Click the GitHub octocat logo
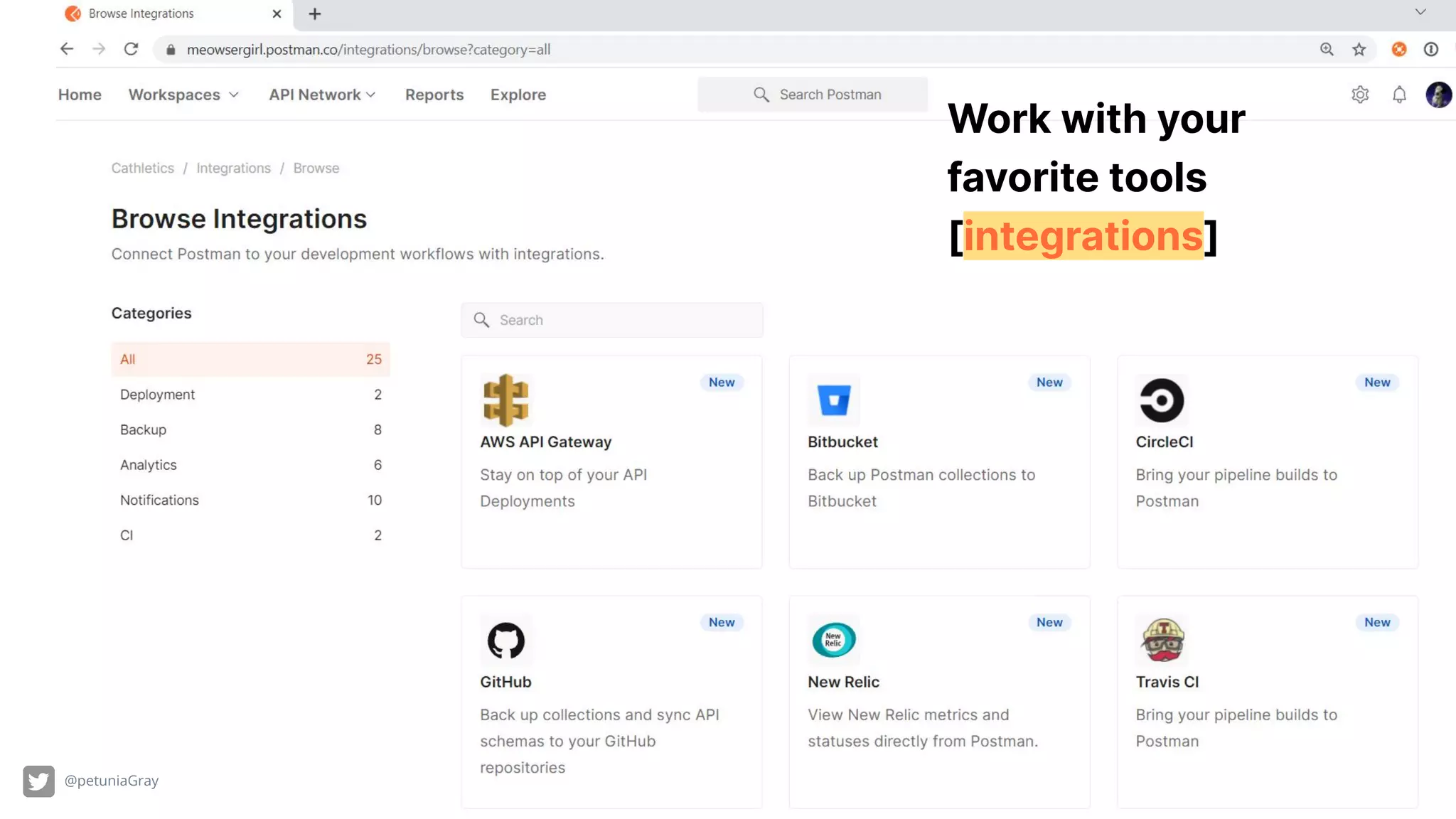 (505, 640)
